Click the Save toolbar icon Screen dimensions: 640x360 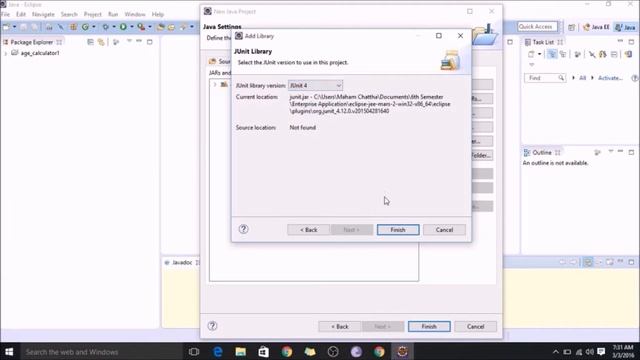(23, 27)
